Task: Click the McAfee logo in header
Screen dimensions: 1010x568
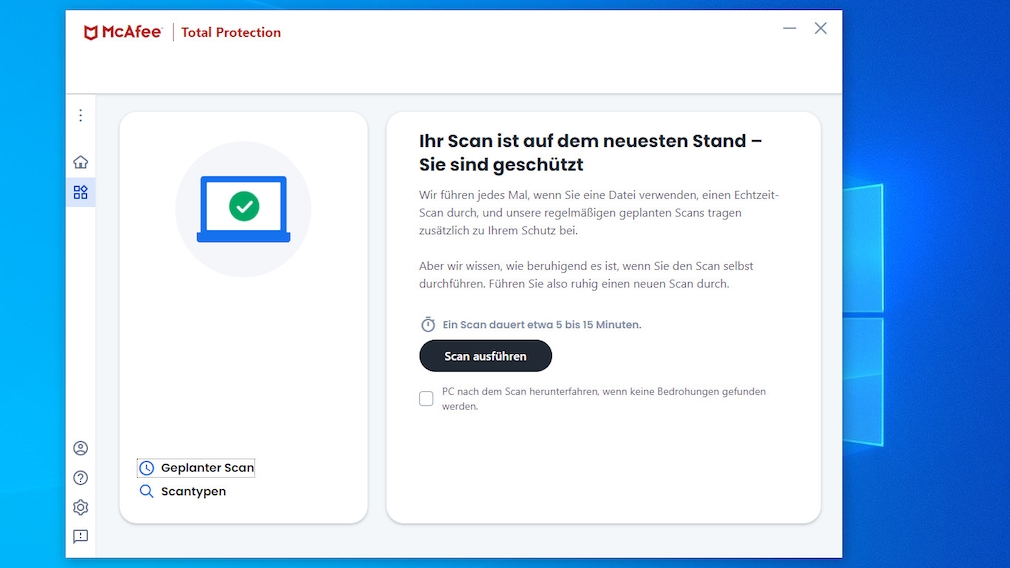Action: pyautogui.click(x=123, y=32)
